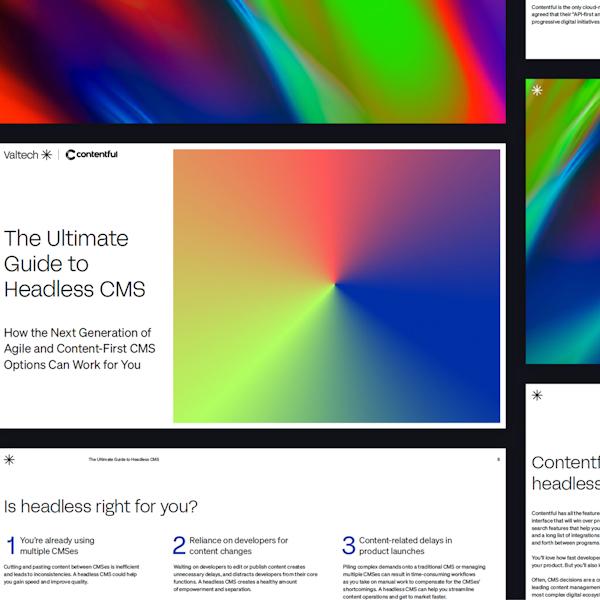
Task: Click the asterisk icon above 'Is headless right for you?'
Action: 9,460
